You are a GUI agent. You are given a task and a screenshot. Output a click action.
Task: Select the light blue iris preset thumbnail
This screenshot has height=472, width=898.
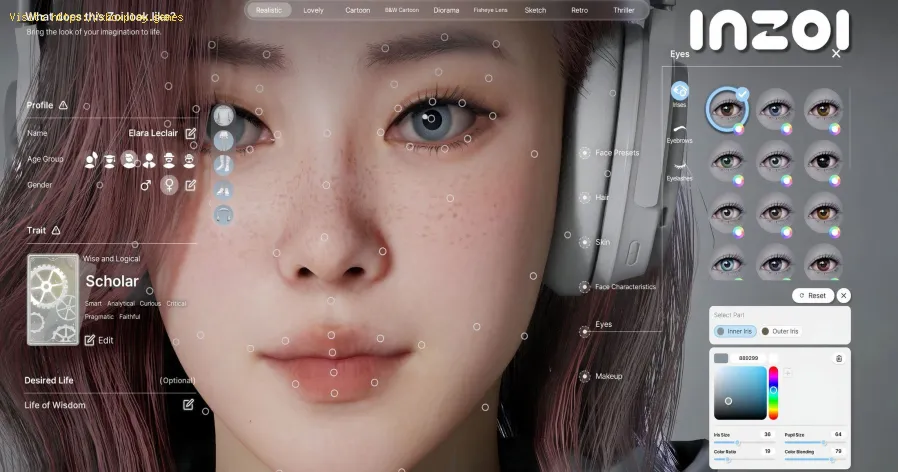point(727,263)
